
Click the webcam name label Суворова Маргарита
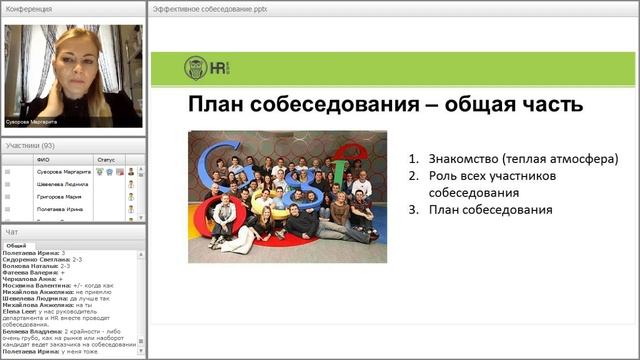click(x=31, y=122)
